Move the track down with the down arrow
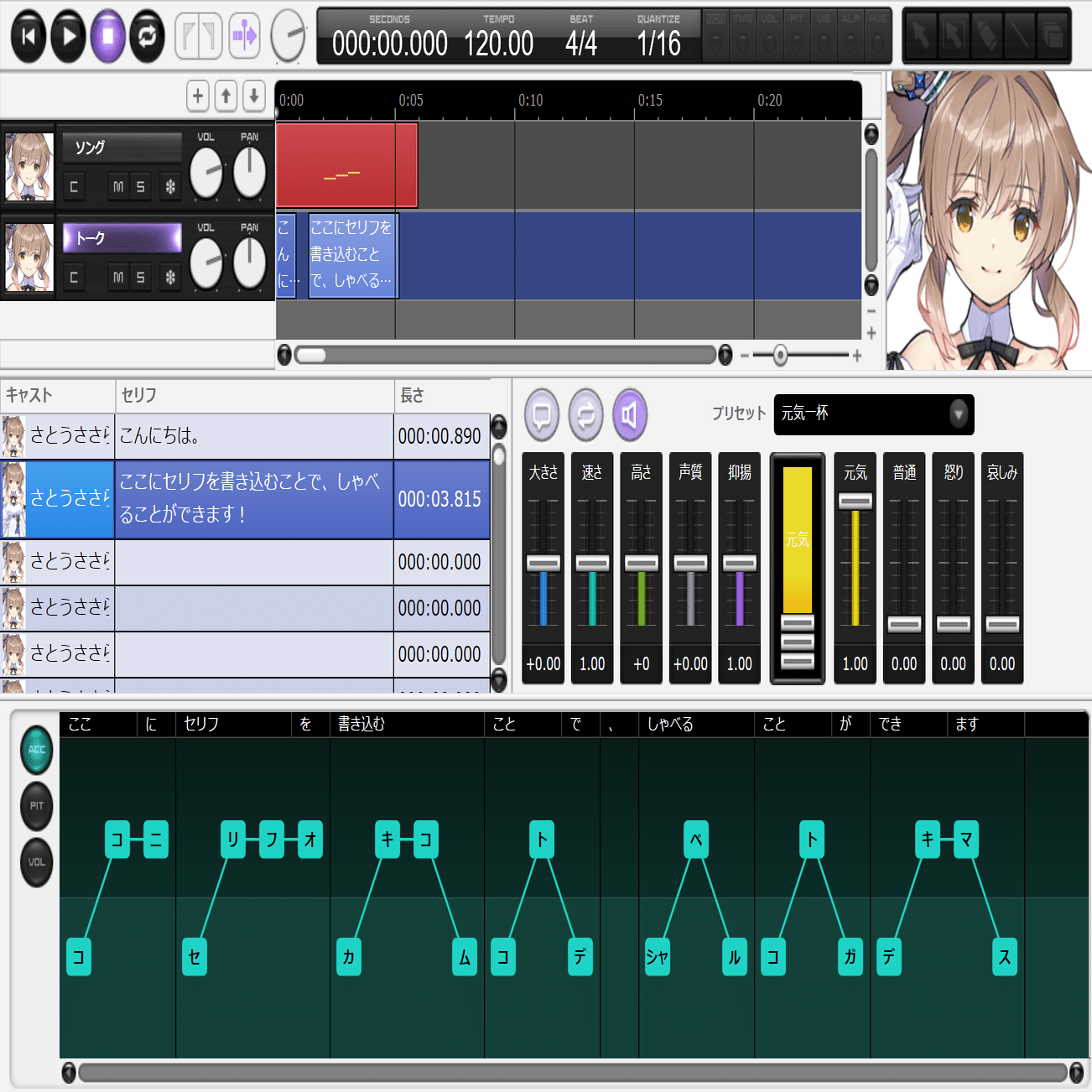Screen dimensions: 1092x1092 [x=254, y=96]
